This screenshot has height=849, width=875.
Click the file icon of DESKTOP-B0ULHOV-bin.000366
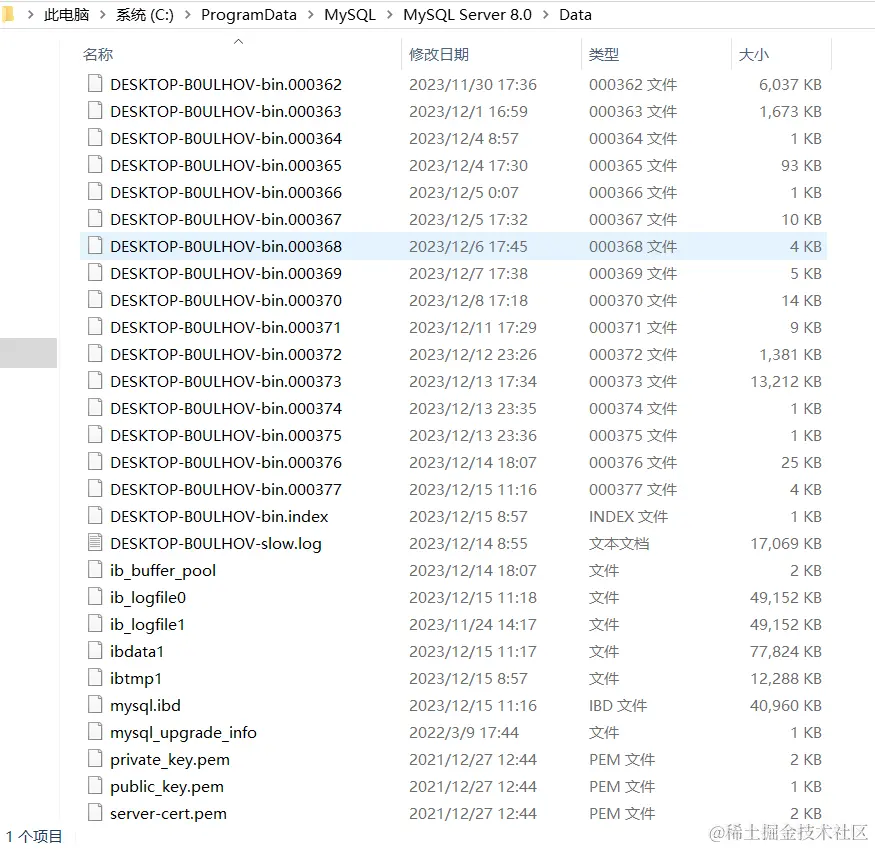95,192
